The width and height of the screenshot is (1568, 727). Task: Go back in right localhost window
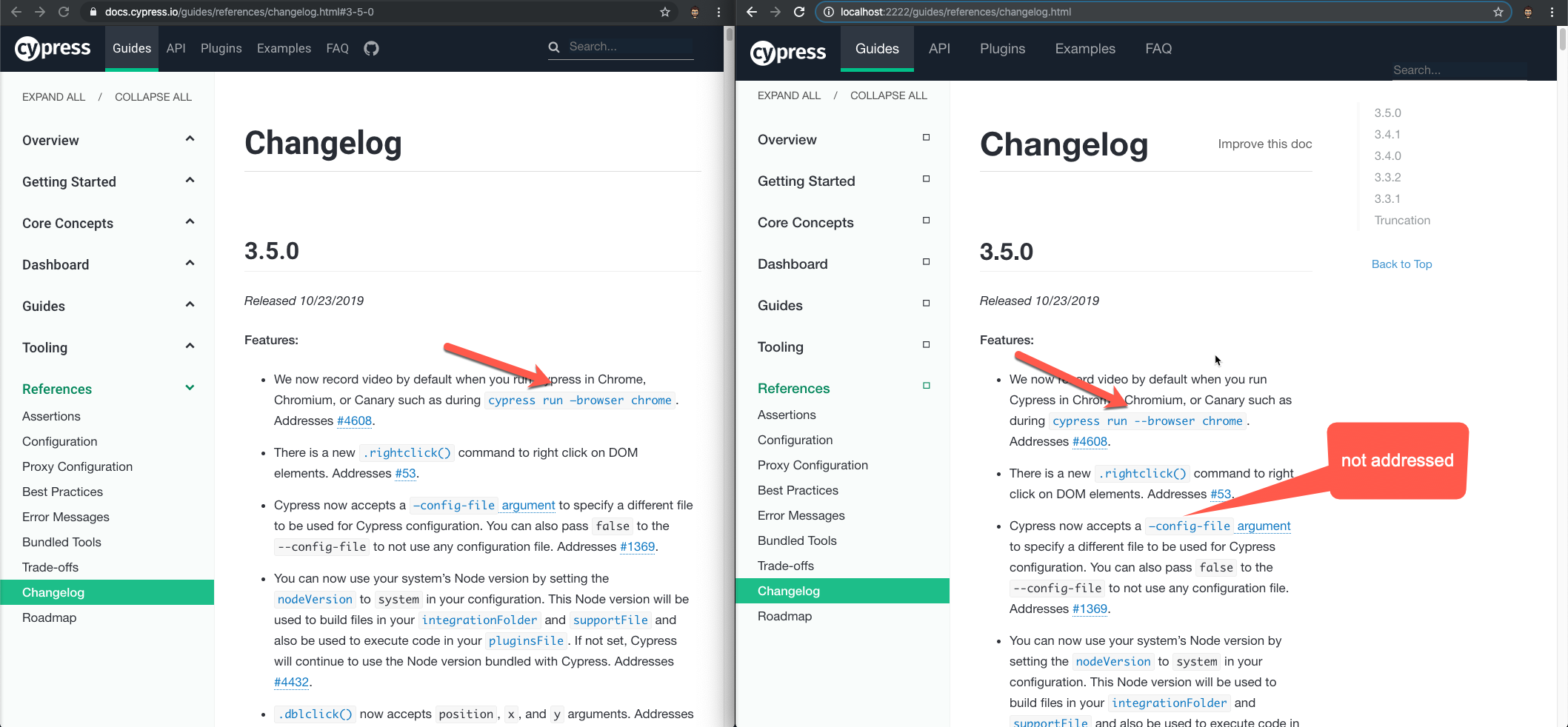(x=752, y=12)
